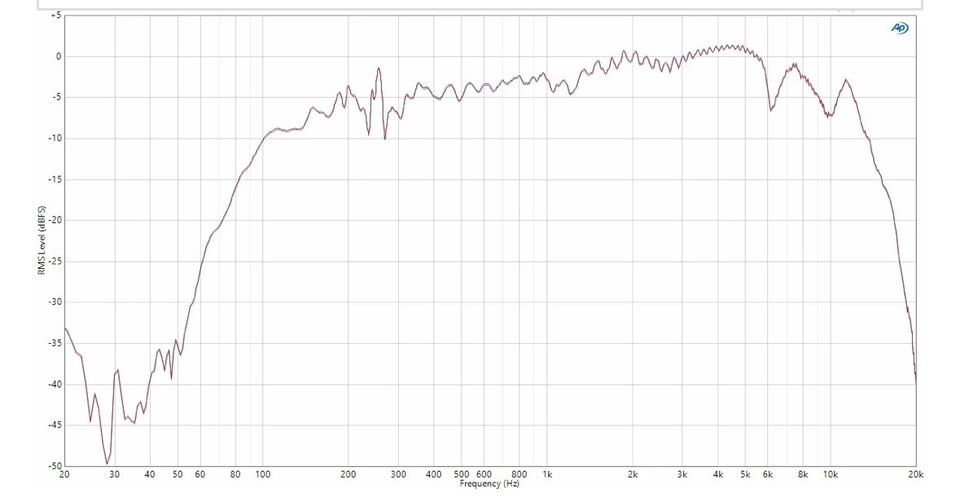This screenshot has width=960, height=501.
Task: Click the 1k label on the frequency axis
Action: pyautogui.click(x=547, y=475)
